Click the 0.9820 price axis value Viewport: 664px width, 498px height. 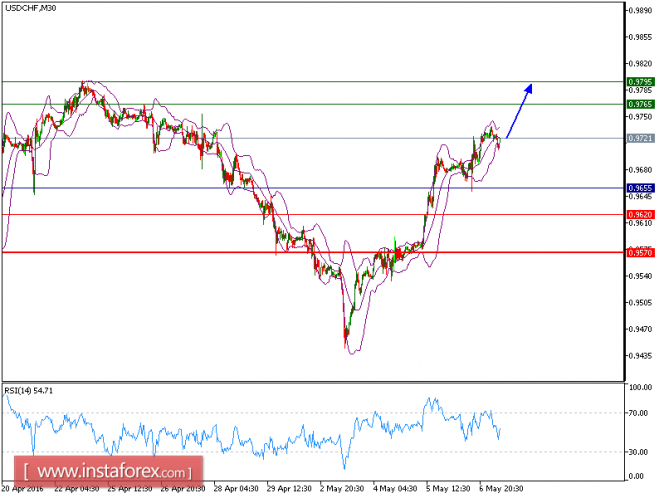[x=640, y=64]
